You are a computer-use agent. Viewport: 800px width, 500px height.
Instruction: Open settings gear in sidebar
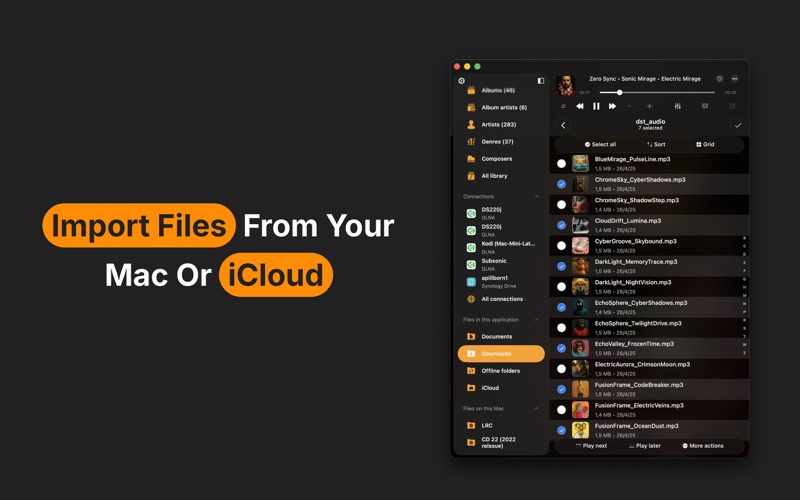point(461,81)
